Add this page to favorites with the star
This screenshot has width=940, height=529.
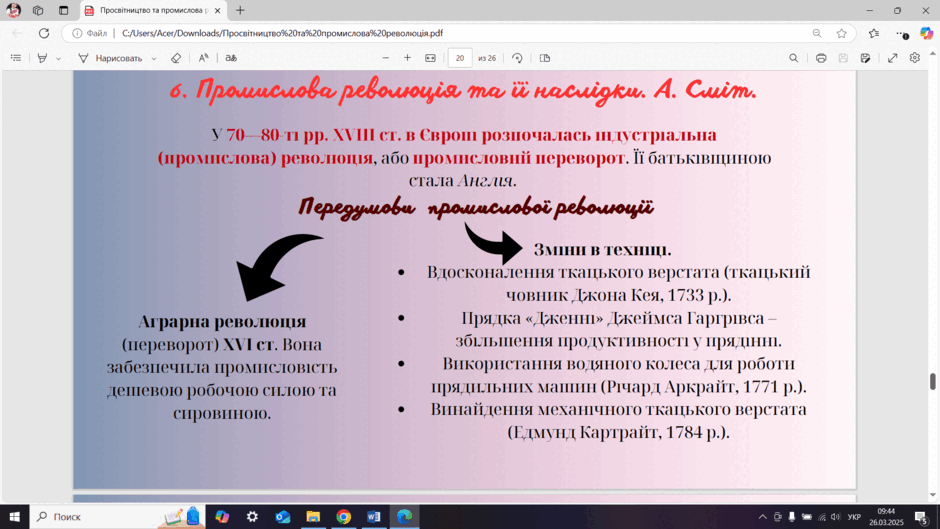(x=842, y=34)
